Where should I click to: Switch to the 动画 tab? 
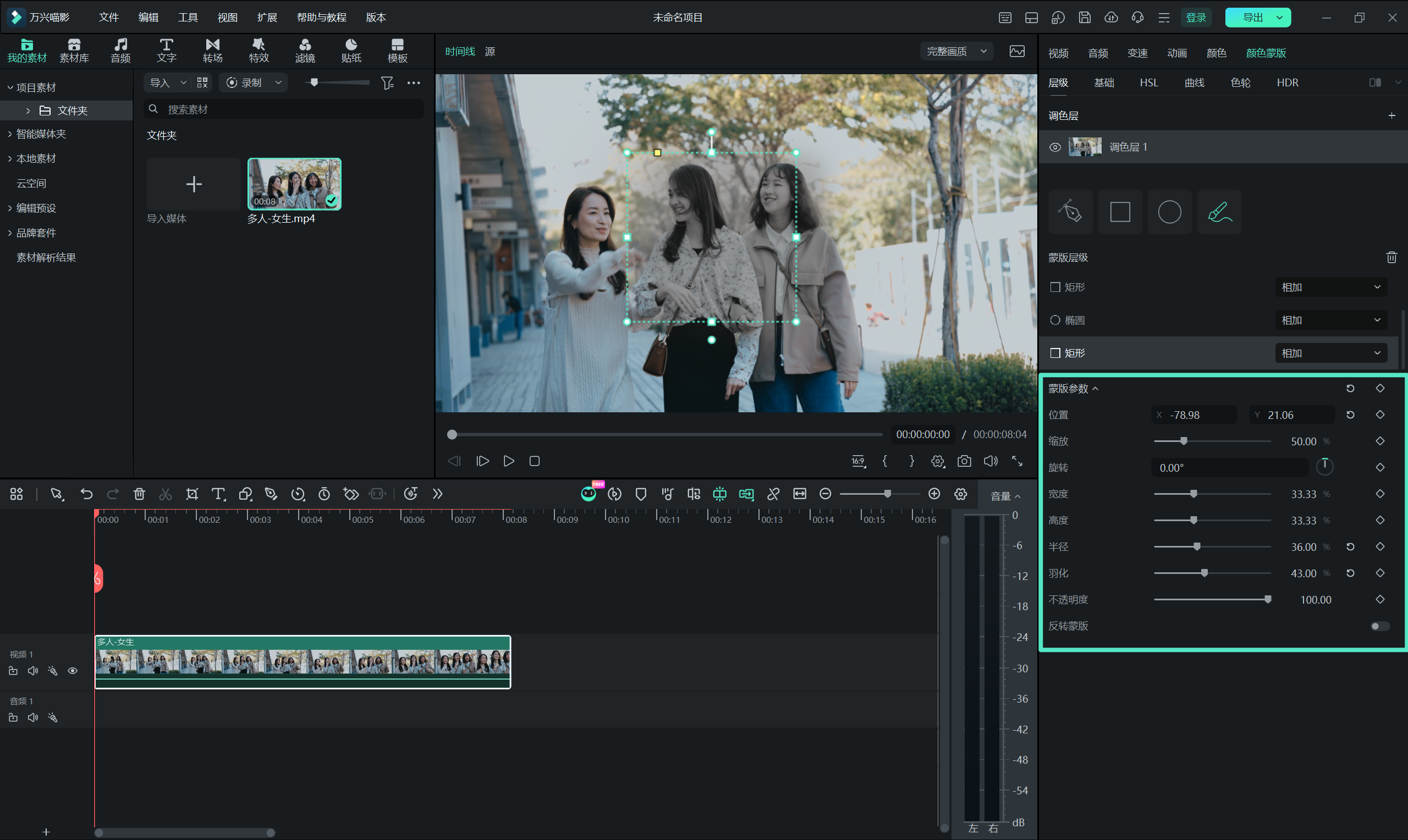(1176, 53)
